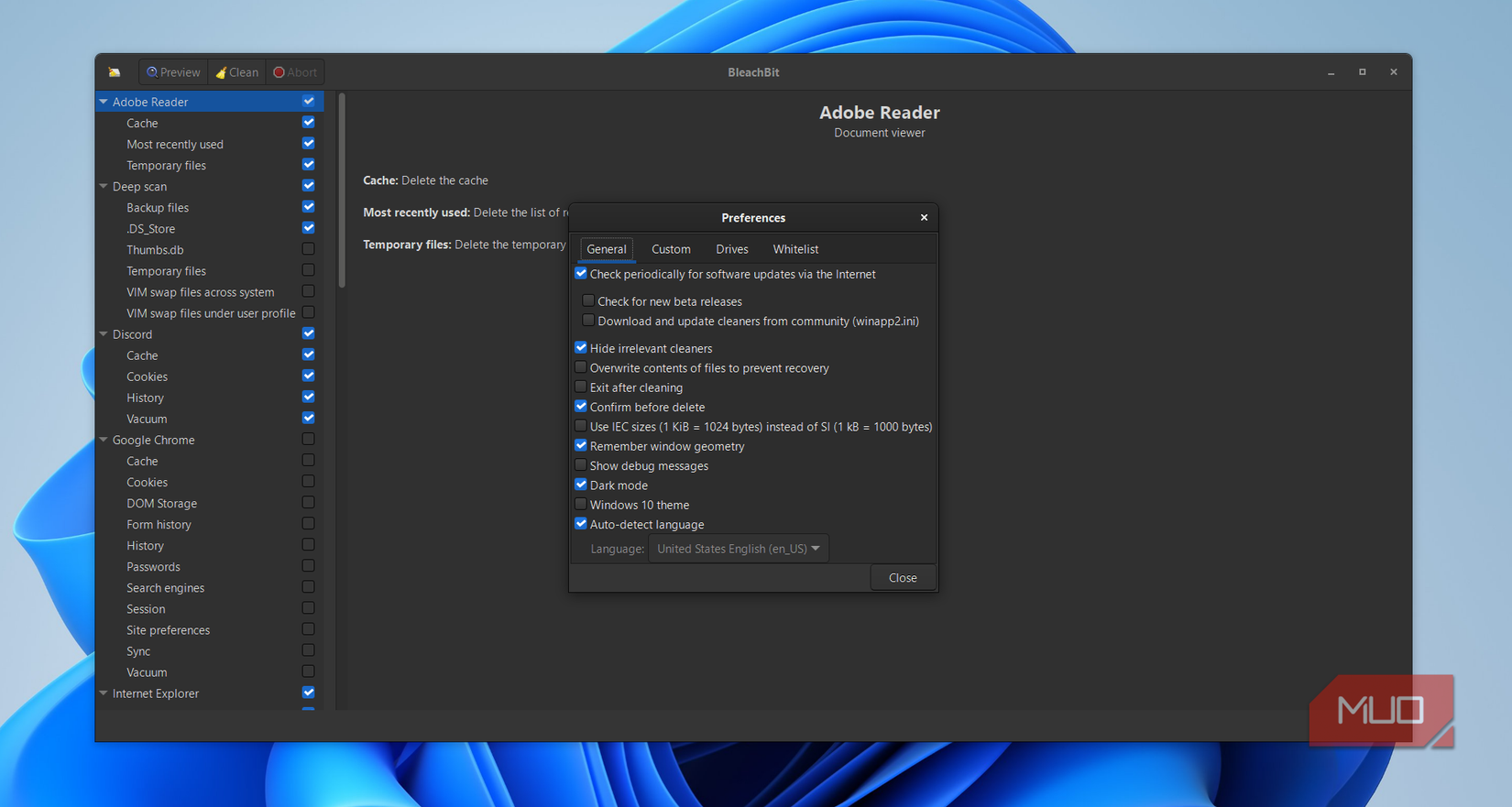Disable the Dark mode checkbox

coord(581,485)
